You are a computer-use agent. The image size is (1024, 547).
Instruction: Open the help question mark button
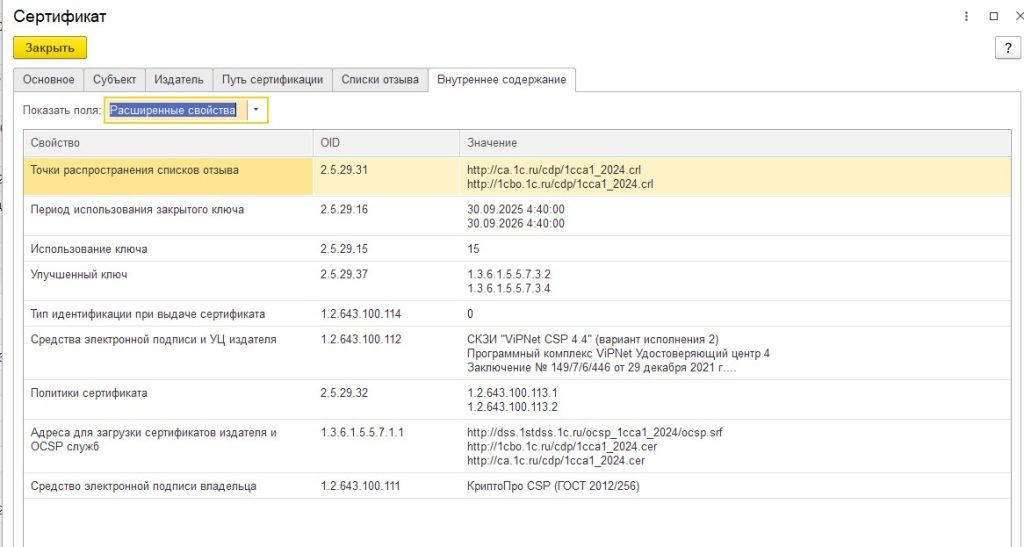click(x=1006, y=48)
